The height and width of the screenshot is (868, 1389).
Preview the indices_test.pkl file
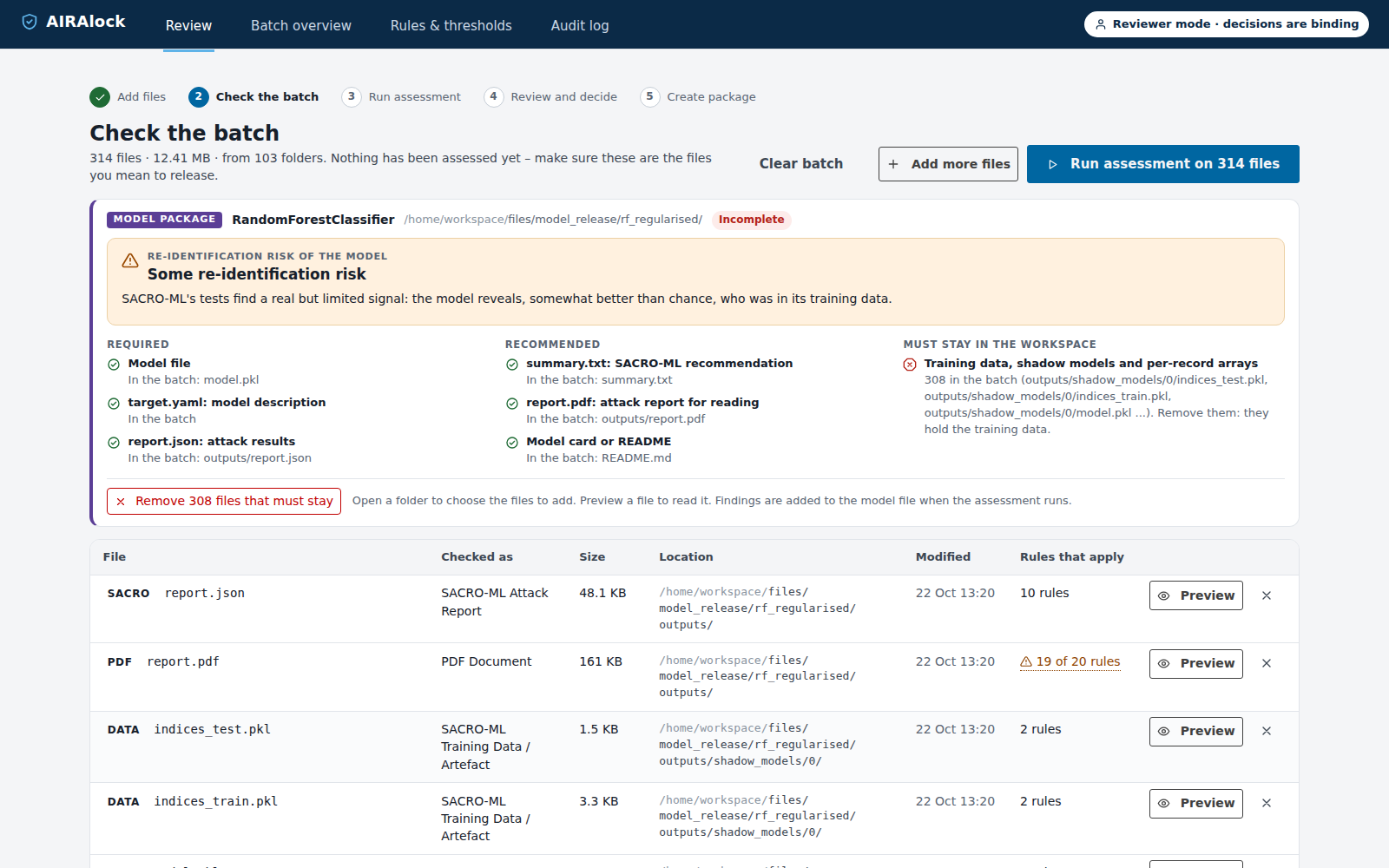click(x=1195, y=731)
